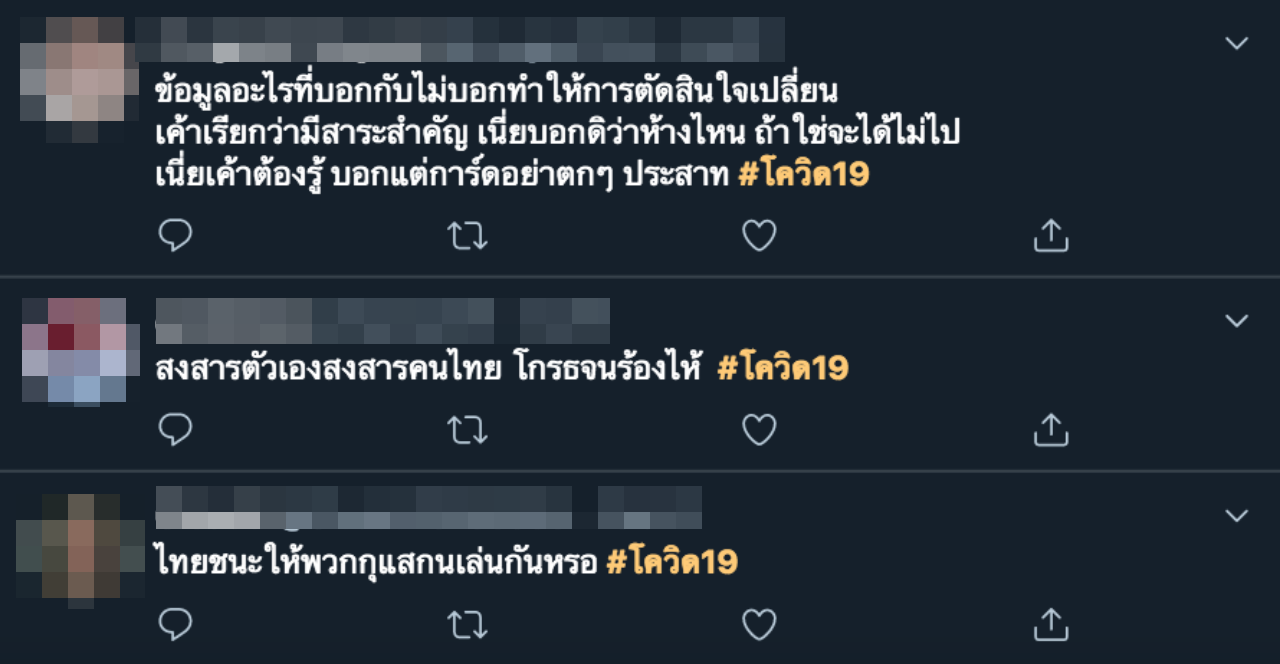Open the chevron menu of the third tweet
Viewport: 1280px width, 664px height.
(x=1237, y=516)
